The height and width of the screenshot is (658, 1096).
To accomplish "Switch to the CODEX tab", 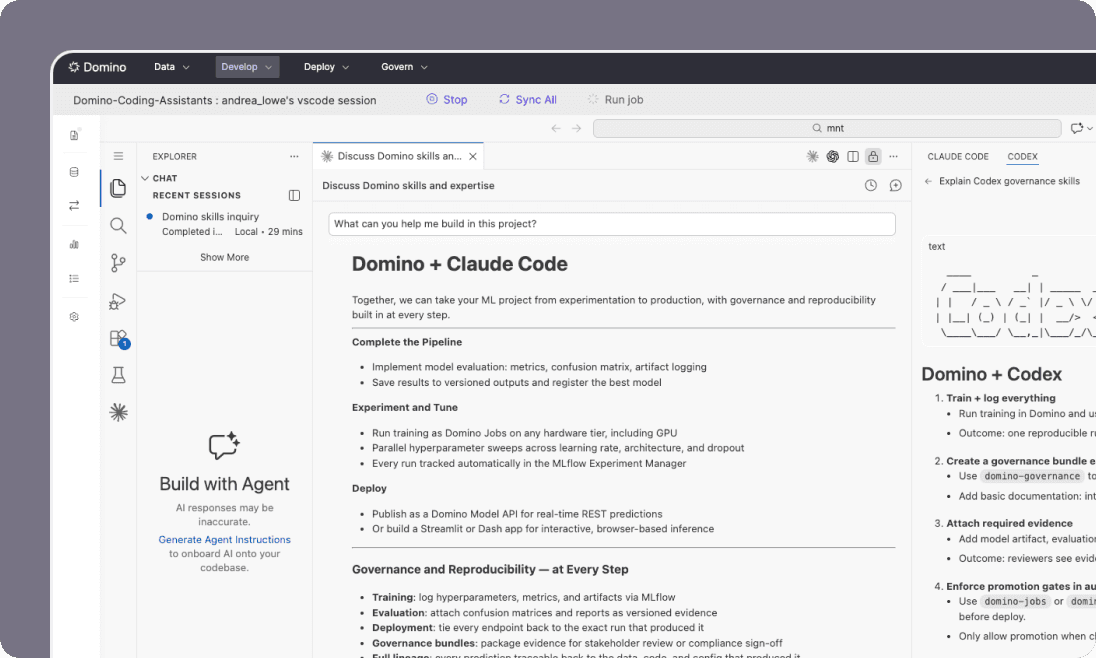I will [1022, 157].
